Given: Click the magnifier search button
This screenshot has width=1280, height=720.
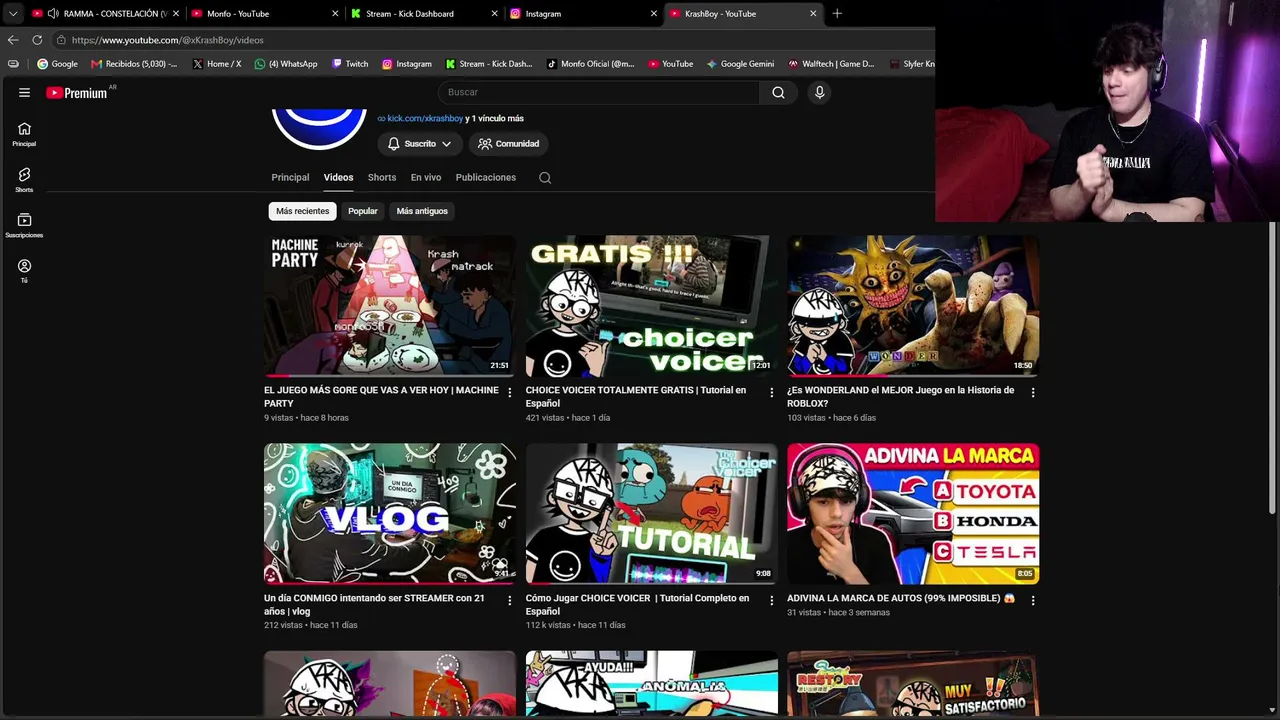Looking at the screenshot, I should point(778,92).
